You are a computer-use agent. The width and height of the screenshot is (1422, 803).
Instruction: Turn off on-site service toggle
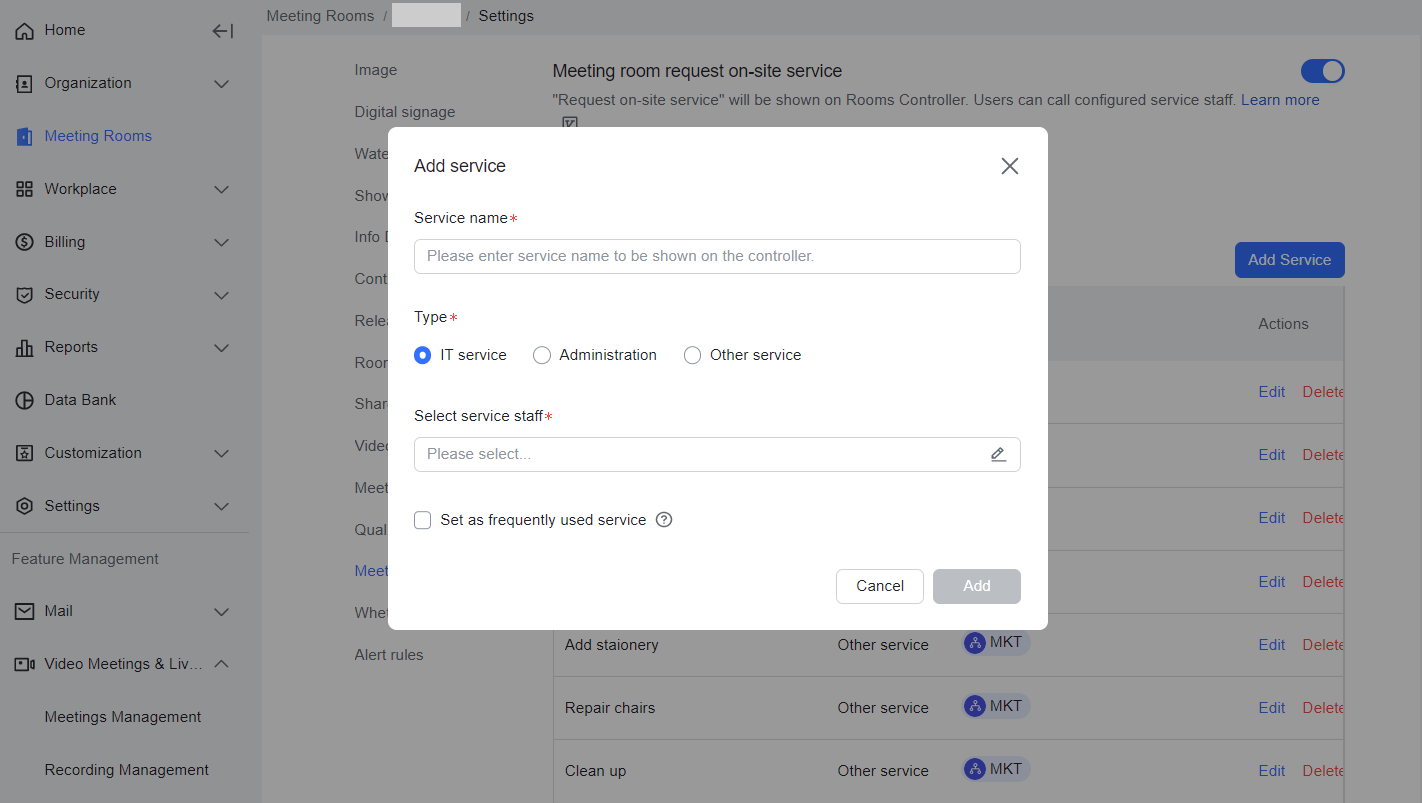pos(1322,71)
